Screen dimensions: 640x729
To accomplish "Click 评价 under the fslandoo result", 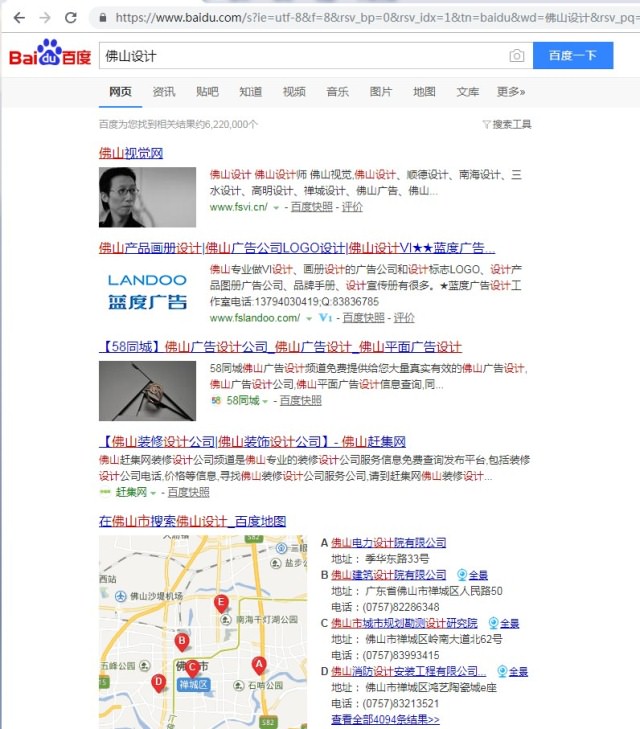I will 404,318.
